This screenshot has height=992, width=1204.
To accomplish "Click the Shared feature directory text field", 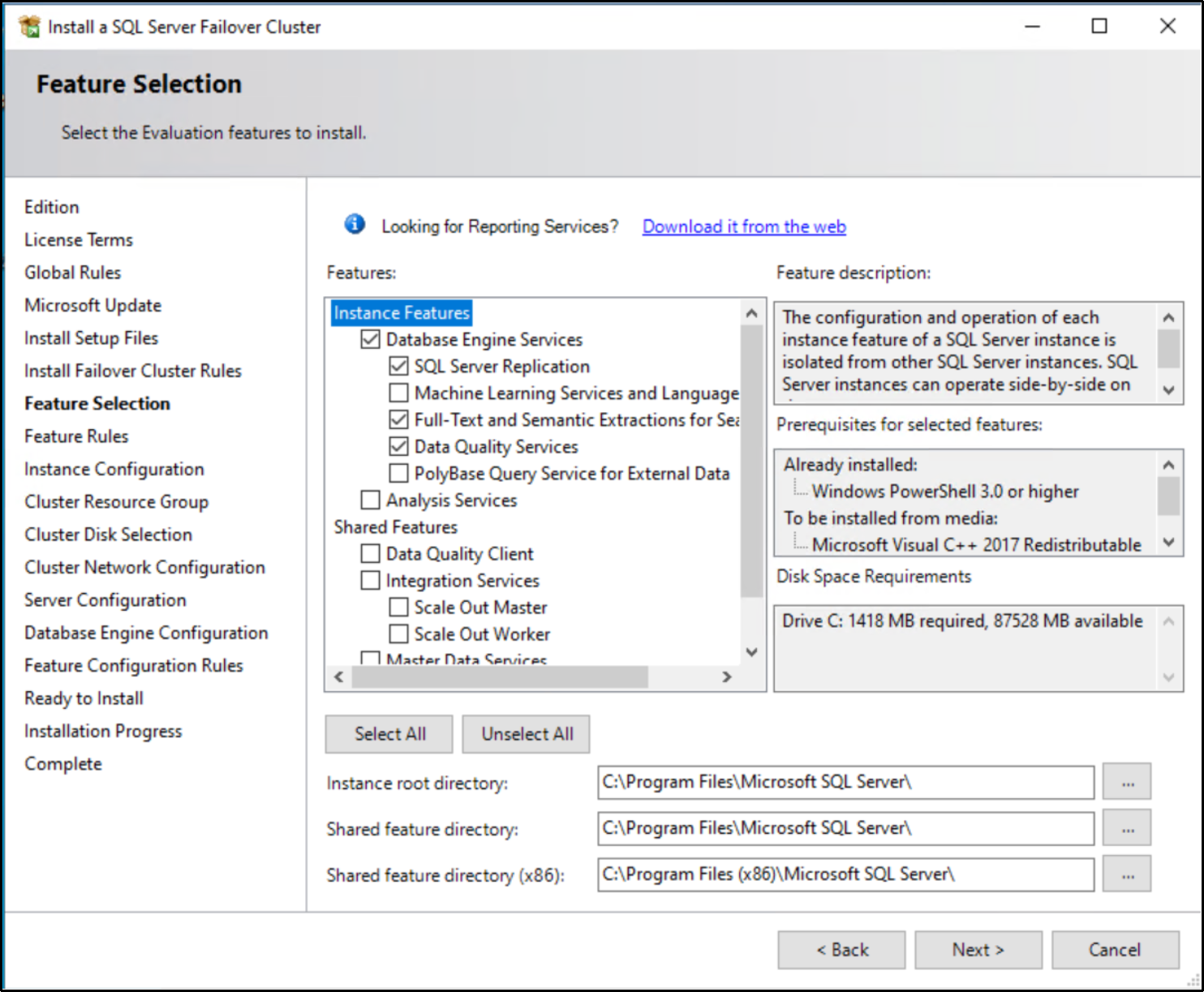I will (845, 829).
